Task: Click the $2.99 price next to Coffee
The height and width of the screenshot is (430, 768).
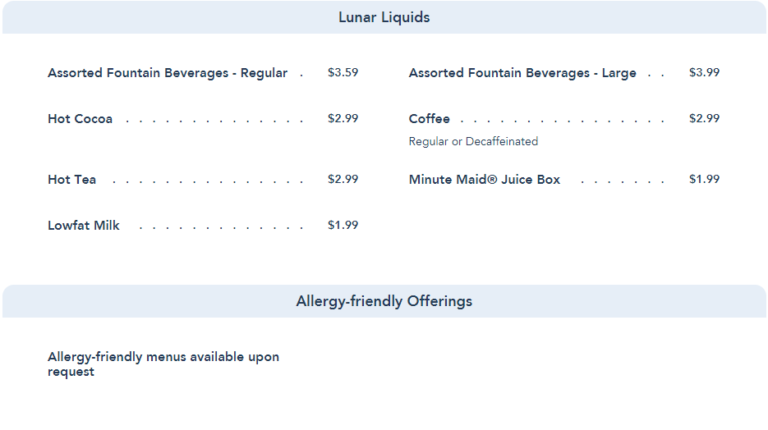Action: 704,119
